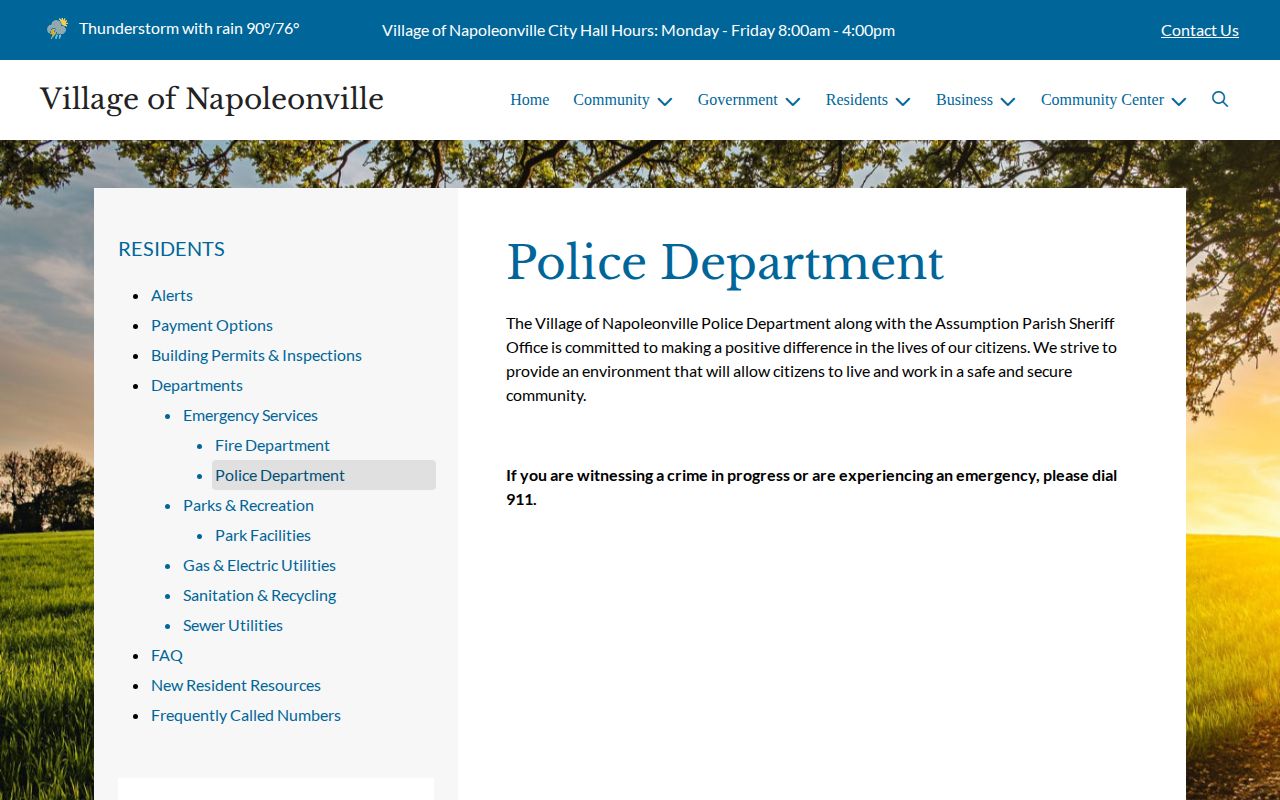Screen dimensions: 1280x800
Task: Open FAQ in the sidebar
Action: pyautogui.click(x=167, y=655)
